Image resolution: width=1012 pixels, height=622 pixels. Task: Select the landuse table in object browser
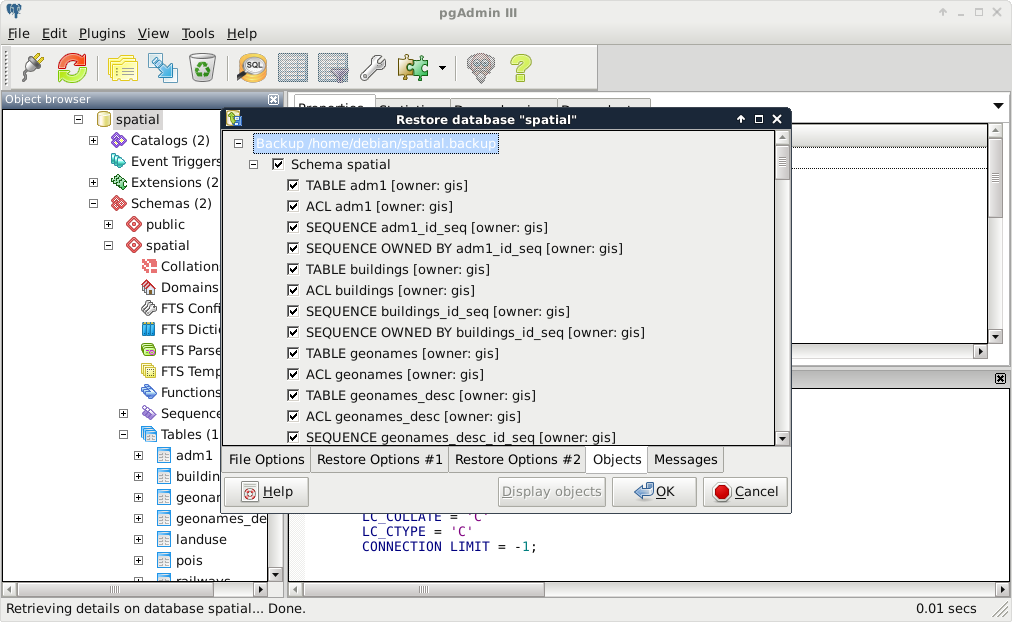point(201,539)
